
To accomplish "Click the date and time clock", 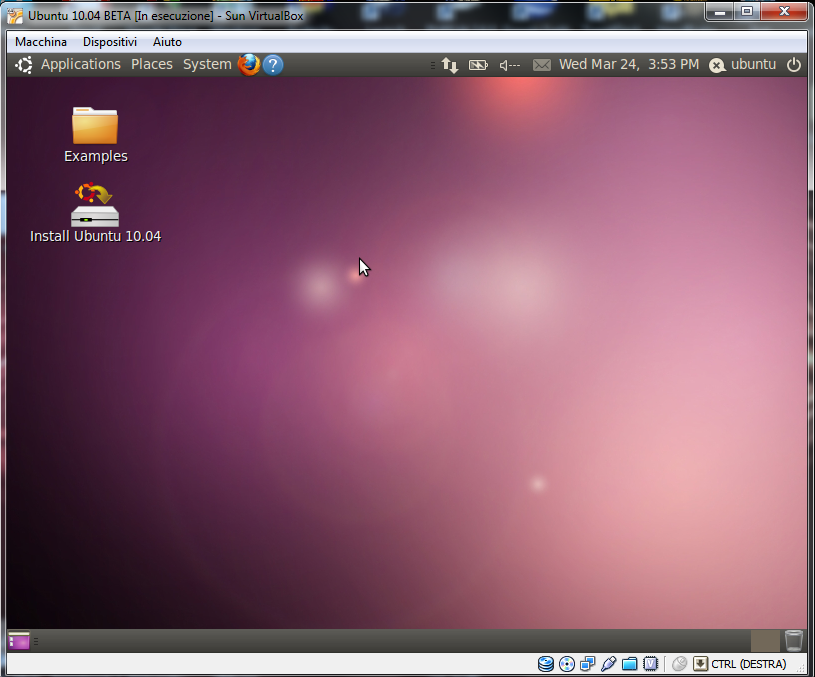I will point(629,64).
